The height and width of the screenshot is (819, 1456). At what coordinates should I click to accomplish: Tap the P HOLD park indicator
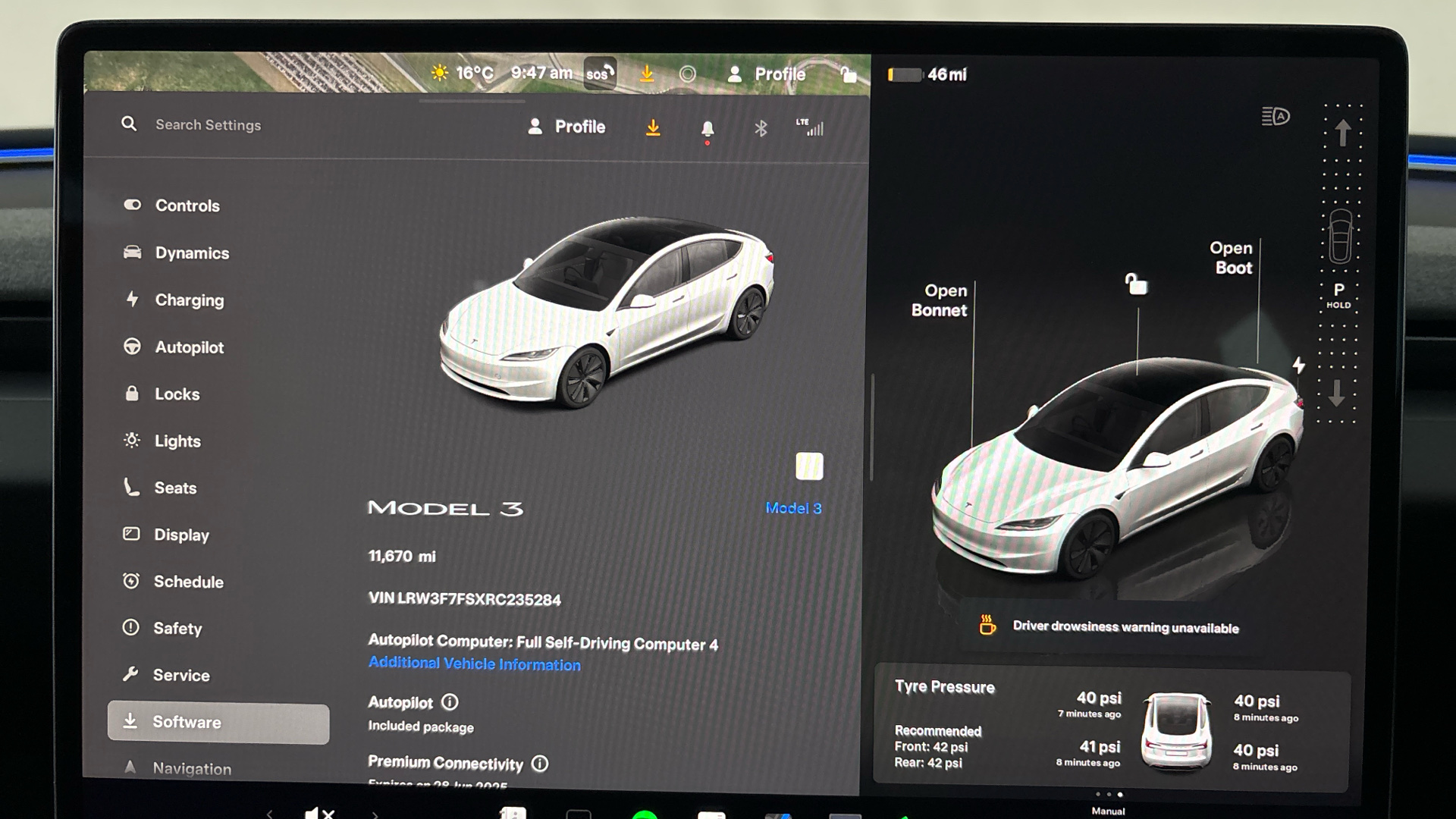[1338, 295]
